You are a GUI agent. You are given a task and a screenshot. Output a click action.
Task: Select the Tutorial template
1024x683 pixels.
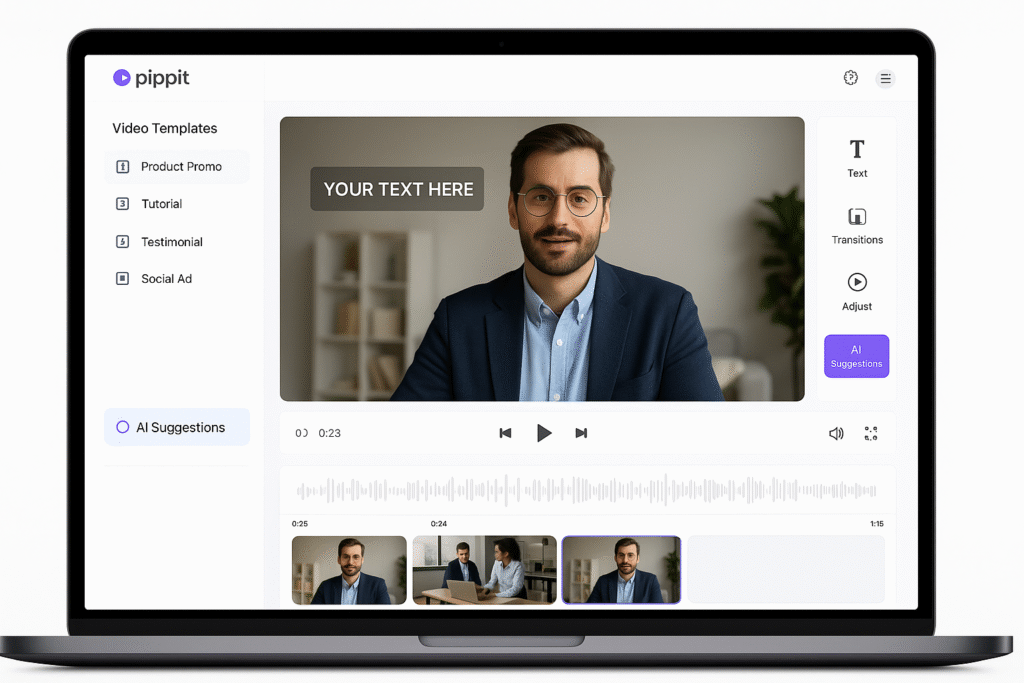[x=160, y=204]
